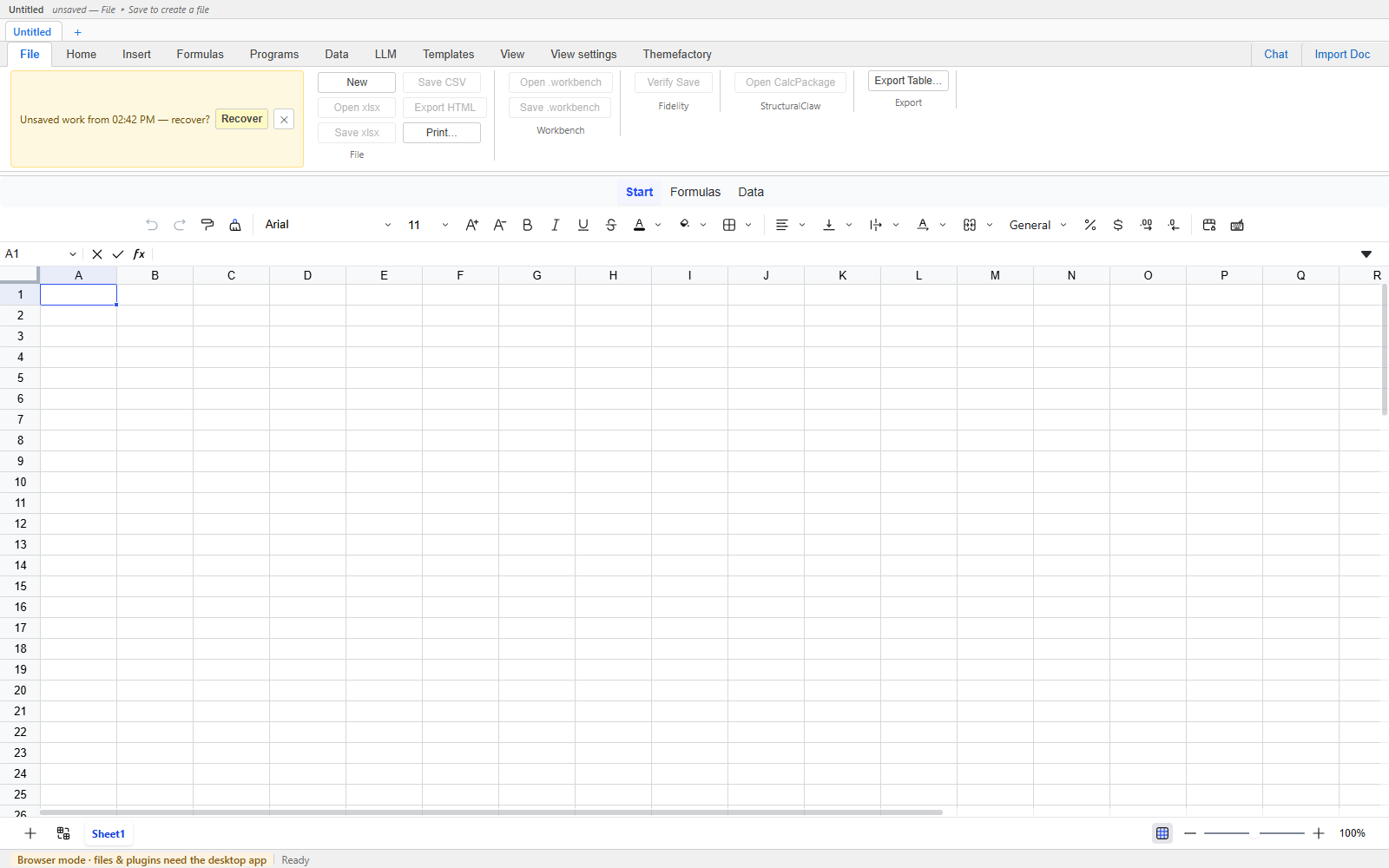Click the Print... button
This screenshot has width=1389, height=868.
[442, 133]
